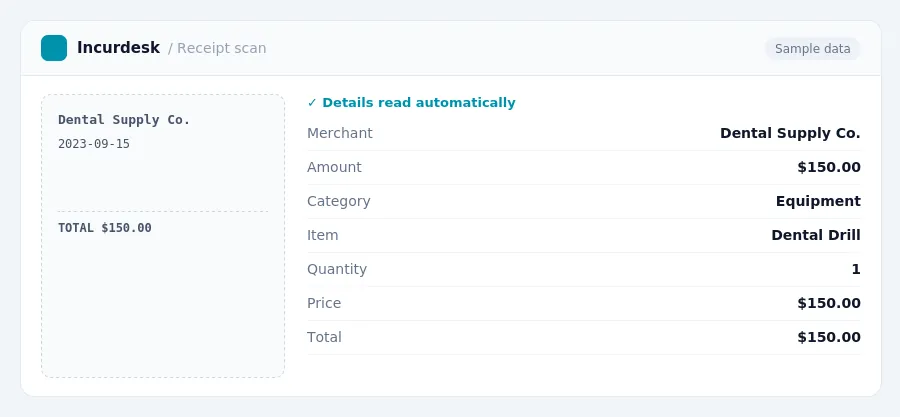900x417 pixels.
Task: Select the Amount value $150.00
Action: [x=829, y=167]
